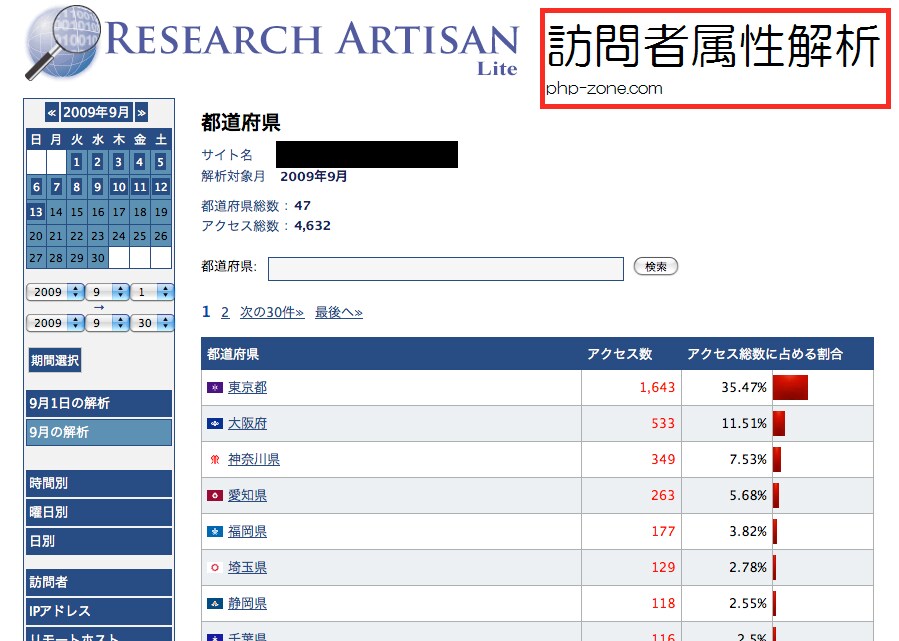Screen dimensions: 899x641
Task: Click the Osaka 11.51% red bar
Action: 779,424
